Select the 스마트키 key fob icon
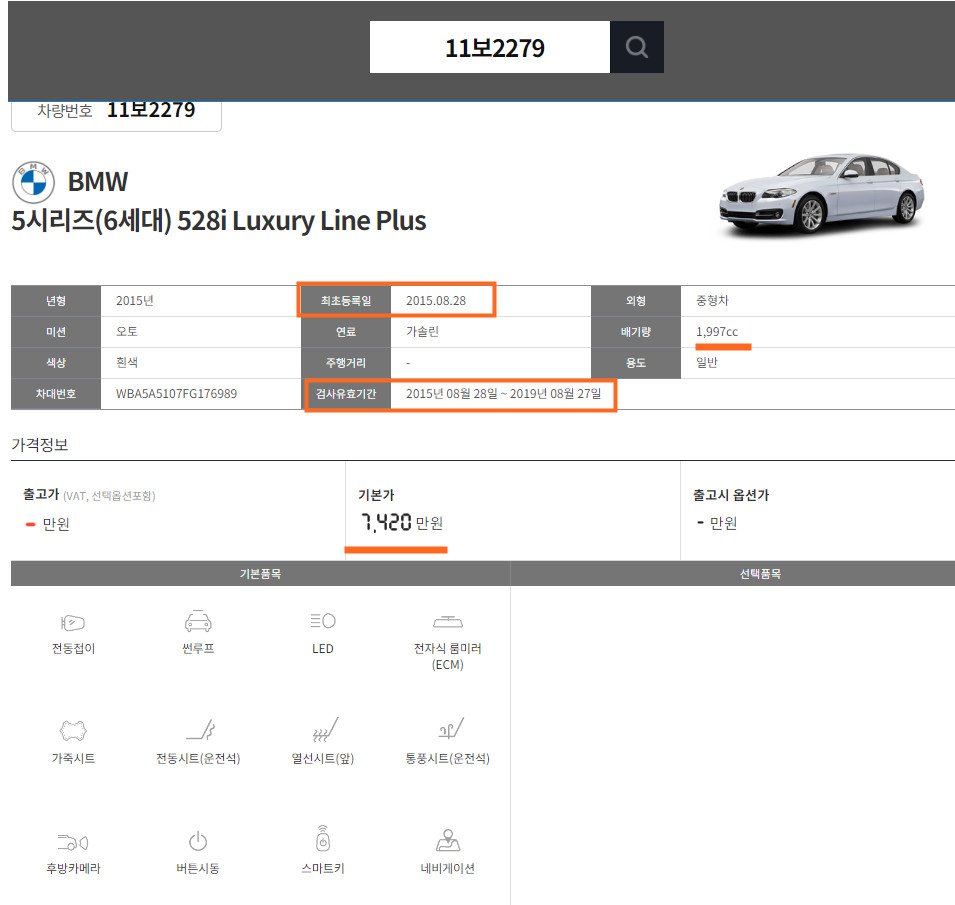Viewport: 955px width, 905px height. (323, 838)
